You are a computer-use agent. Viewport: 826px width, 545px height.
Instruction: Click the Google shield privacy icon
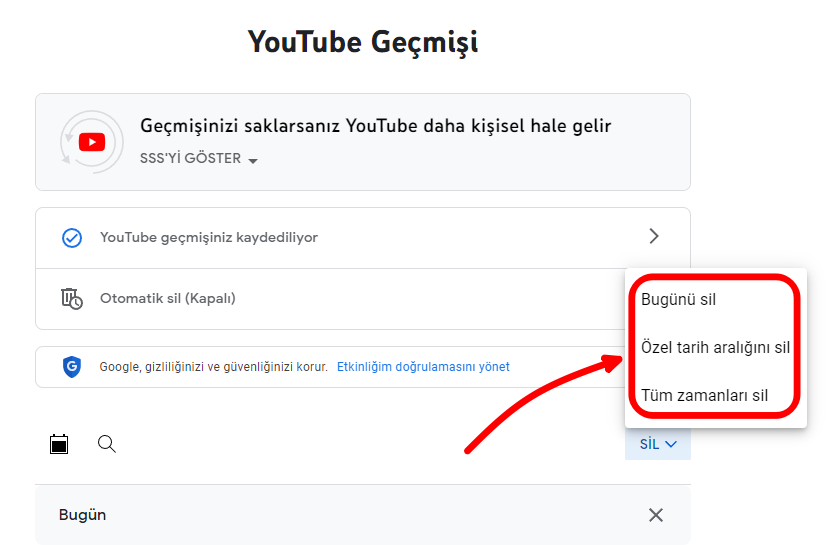click(71, 367)
